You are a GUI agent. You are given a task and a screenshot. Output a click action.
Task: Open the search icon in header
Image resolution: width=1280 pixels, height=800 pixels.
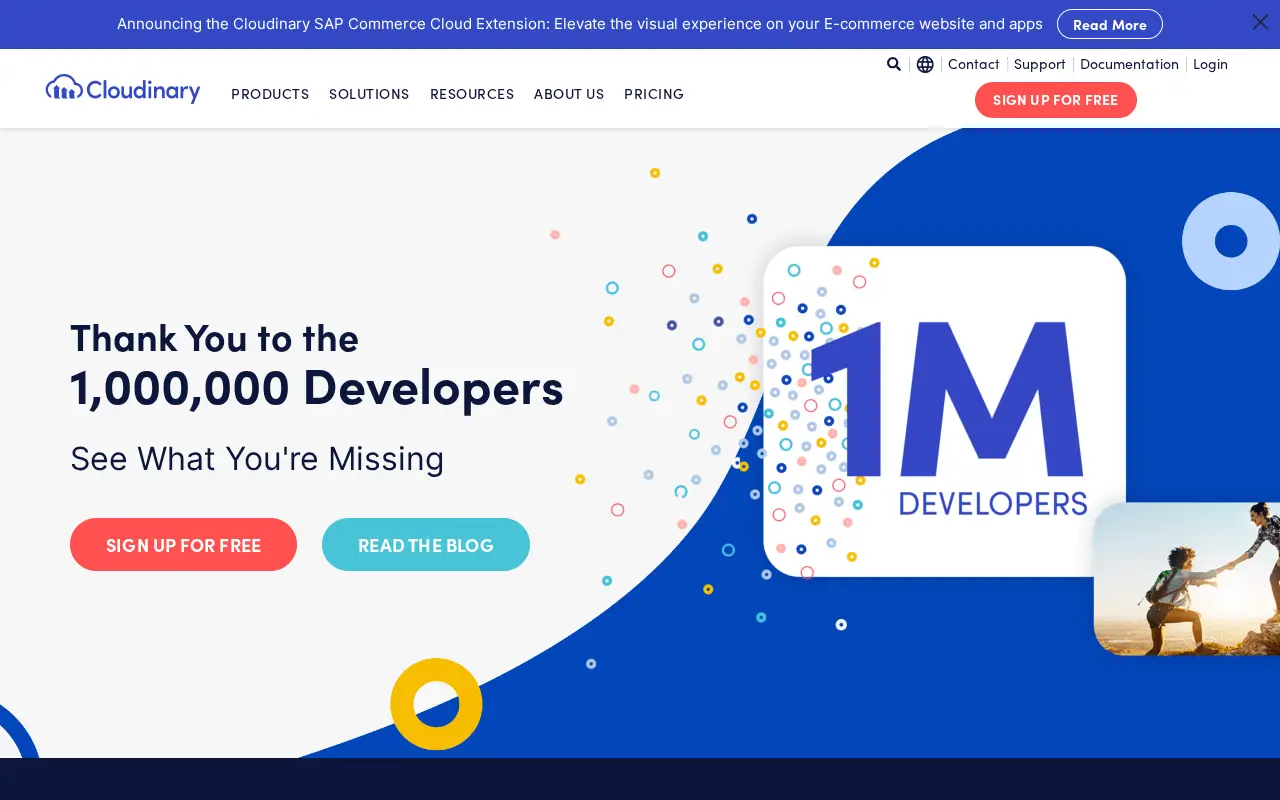click(x=894, y=64)
